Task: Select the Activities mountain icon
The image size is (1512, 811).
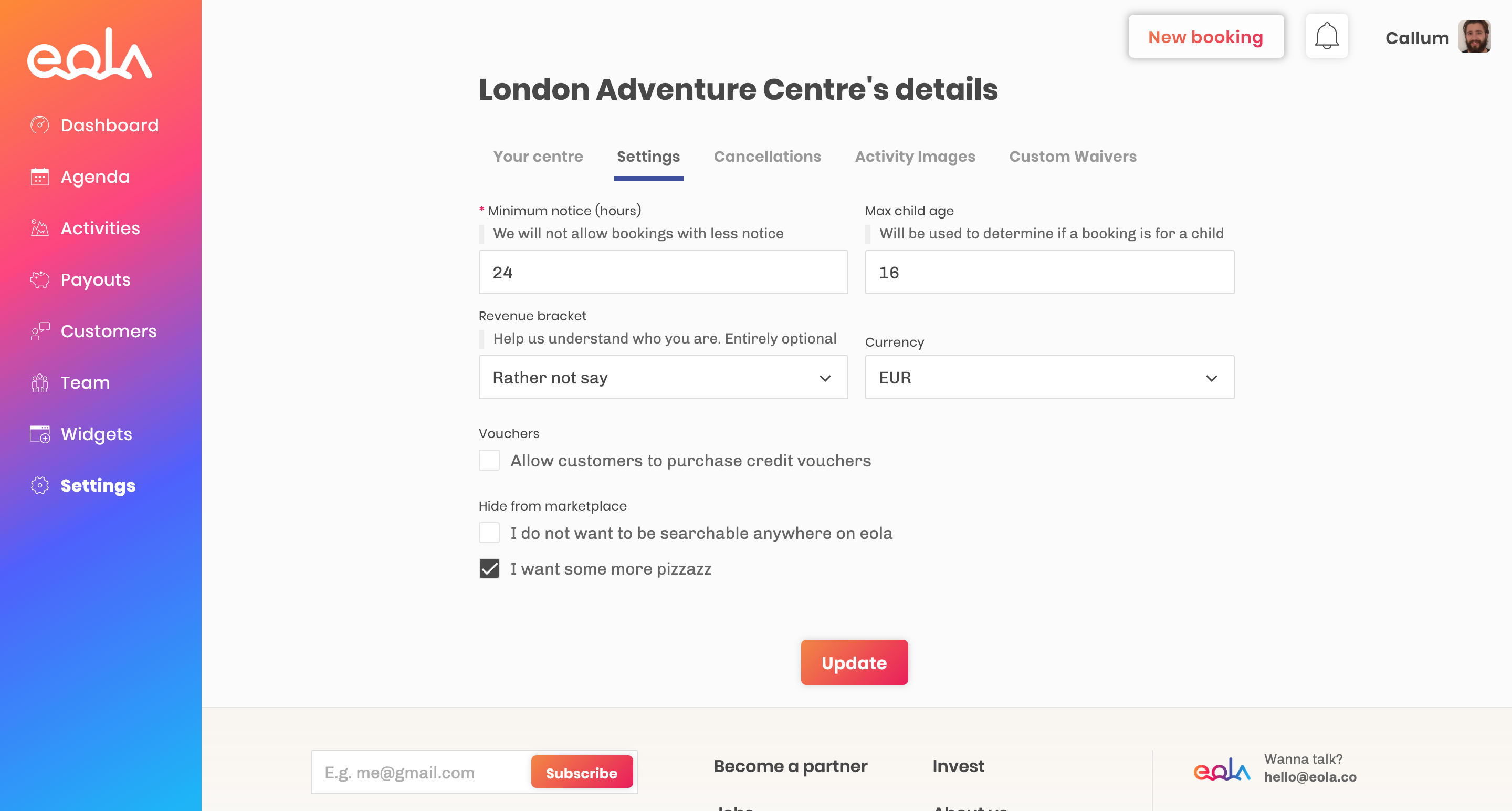Action: coord(40,228)
